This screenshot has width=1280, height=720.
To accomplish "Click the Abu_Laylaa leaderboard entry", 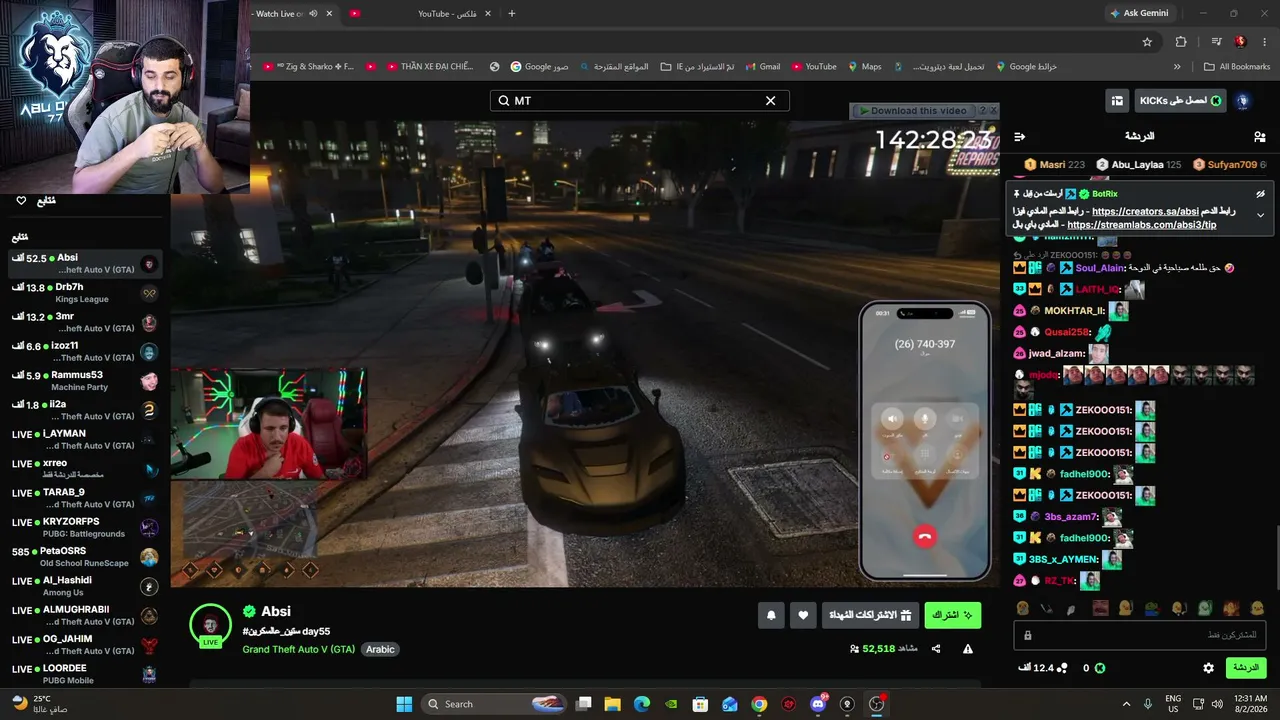I will (x=1138, y=165).
